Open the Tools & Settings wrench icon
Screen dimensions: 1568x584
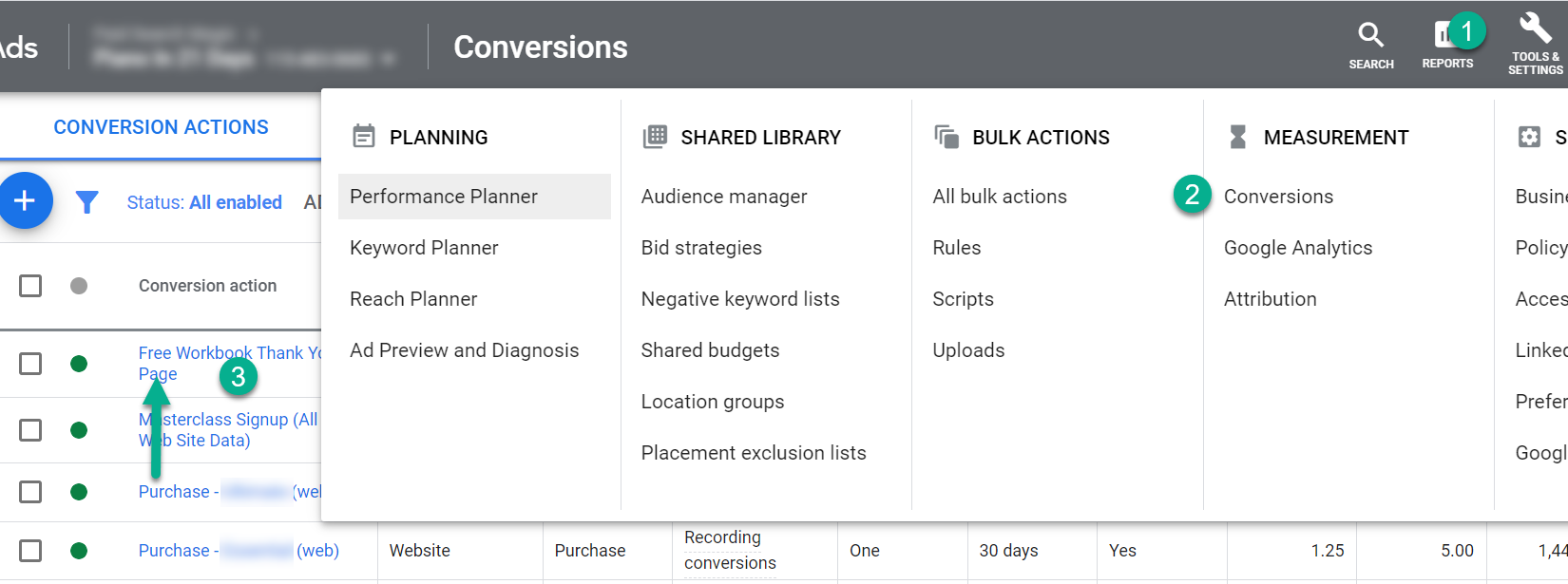[1533, 28]
